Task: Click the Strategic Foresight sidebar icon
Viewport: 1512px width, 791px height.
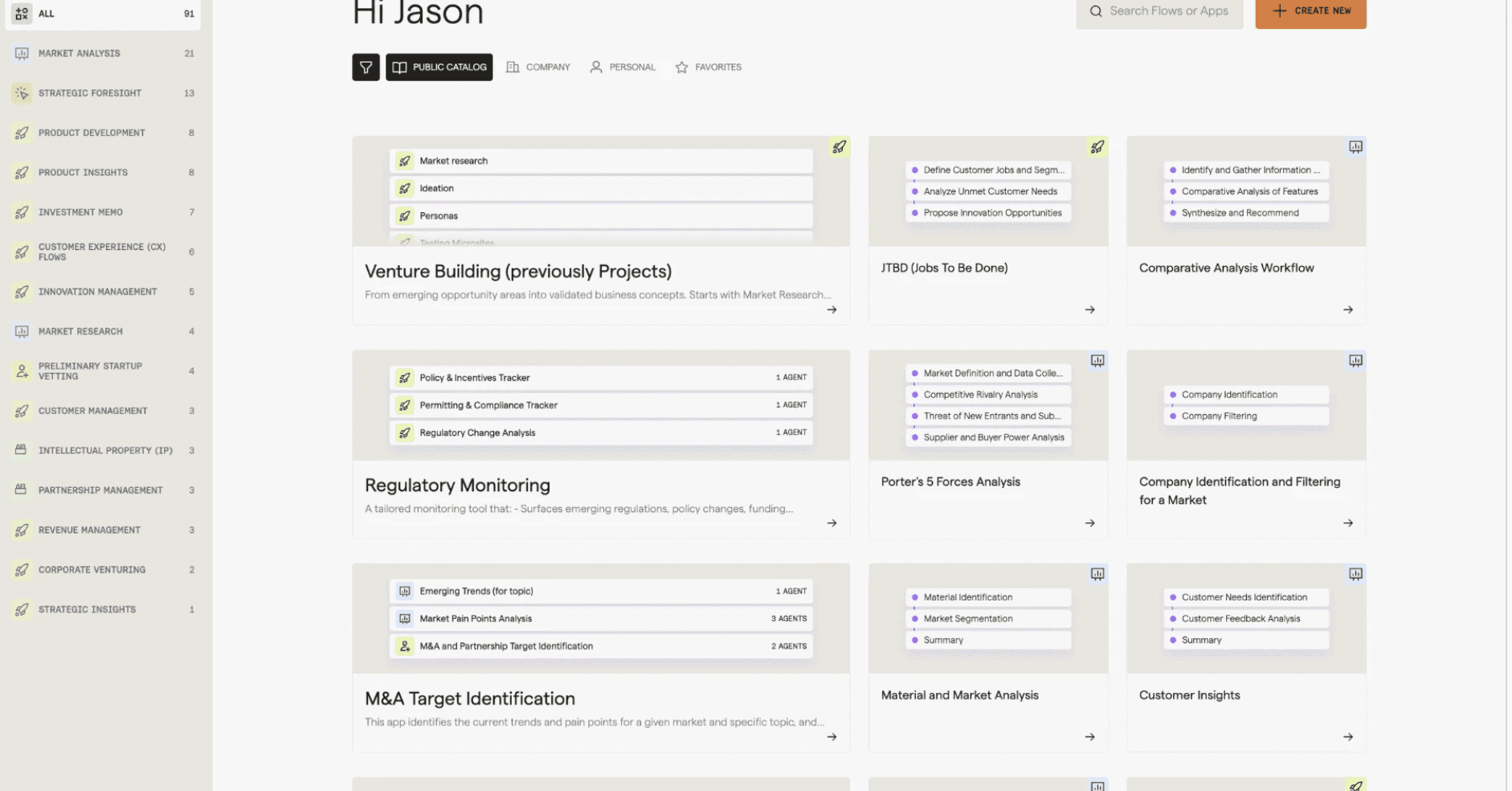Action: 22,93
